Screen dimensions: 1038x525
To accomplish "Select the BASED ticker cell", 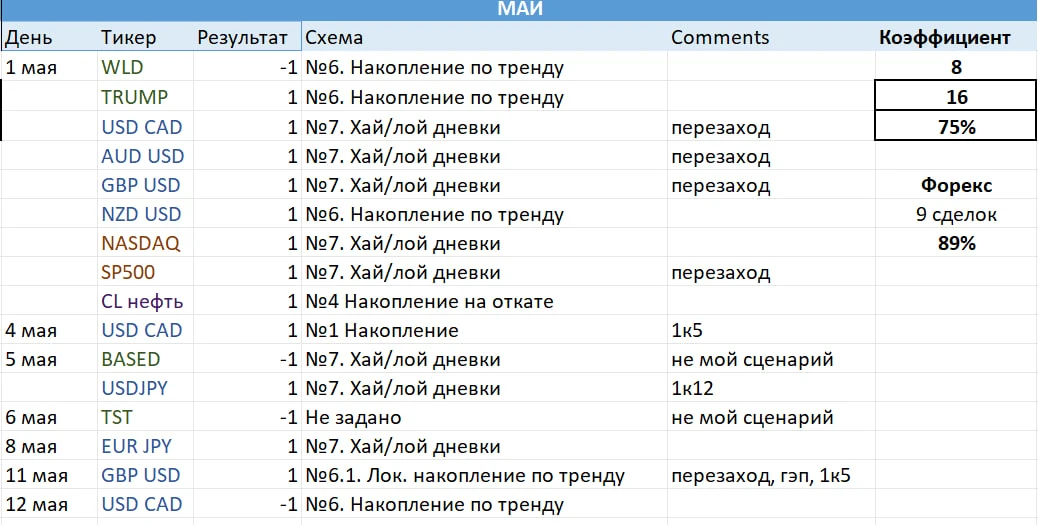I will 145,359.
